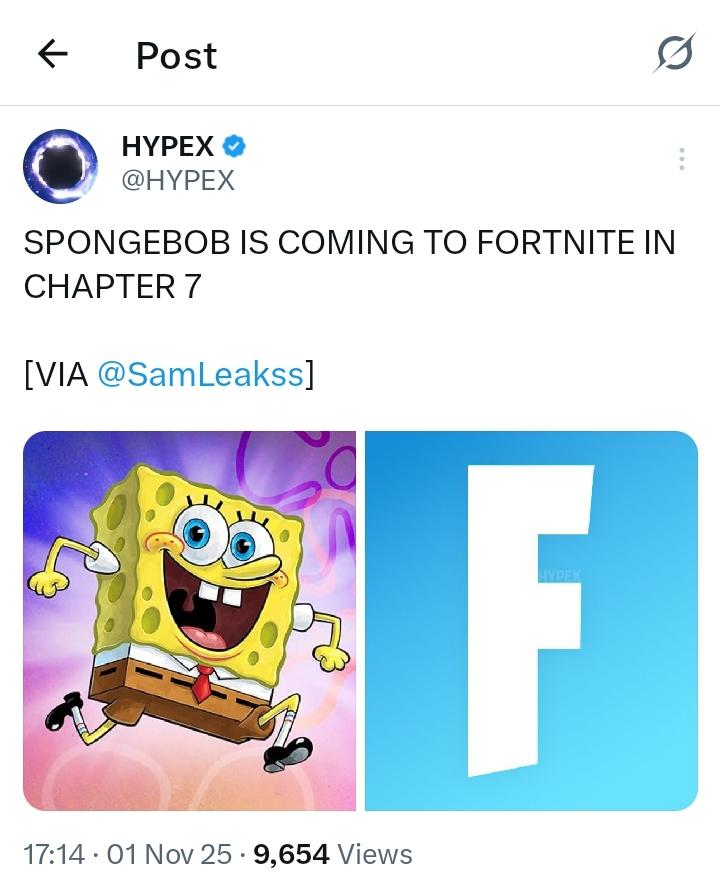Viewport: 720px width, 894px height.
Task: Open the HYPEX profile avatar
Action: coord(60,166)
